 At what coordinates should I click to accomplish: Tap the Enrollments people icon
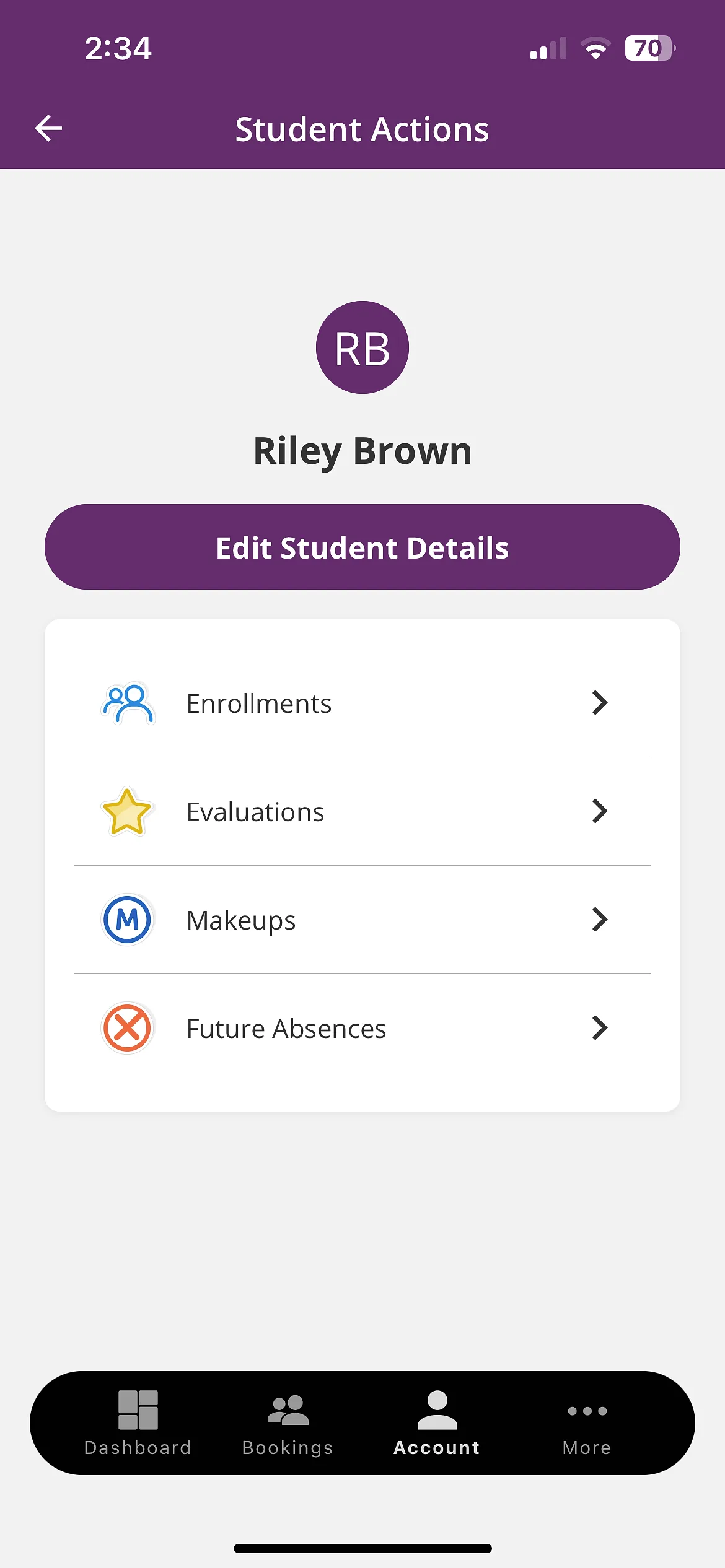click(x=128, y=703)
